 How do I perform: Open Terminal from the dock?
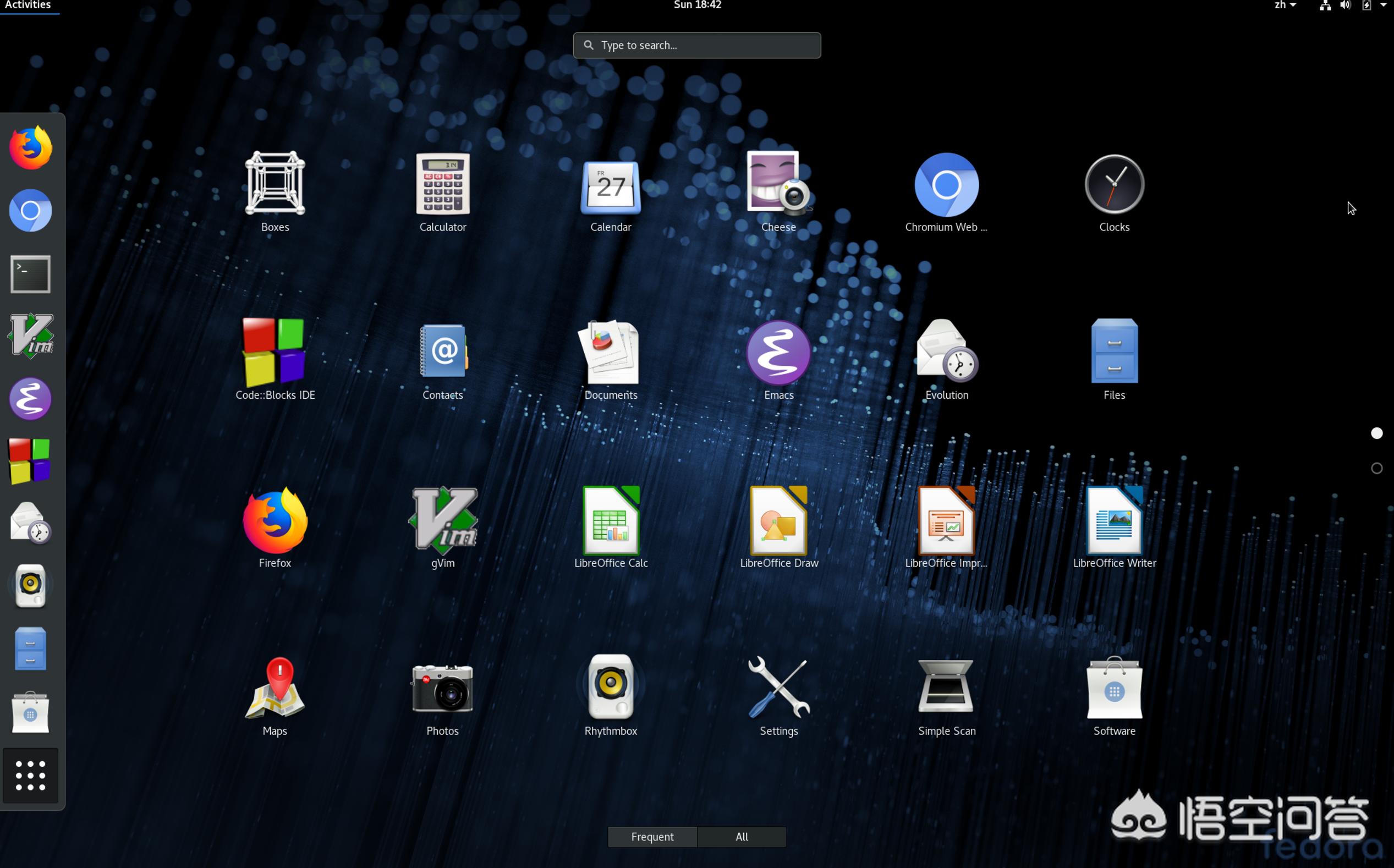click(x=30, y=274)
